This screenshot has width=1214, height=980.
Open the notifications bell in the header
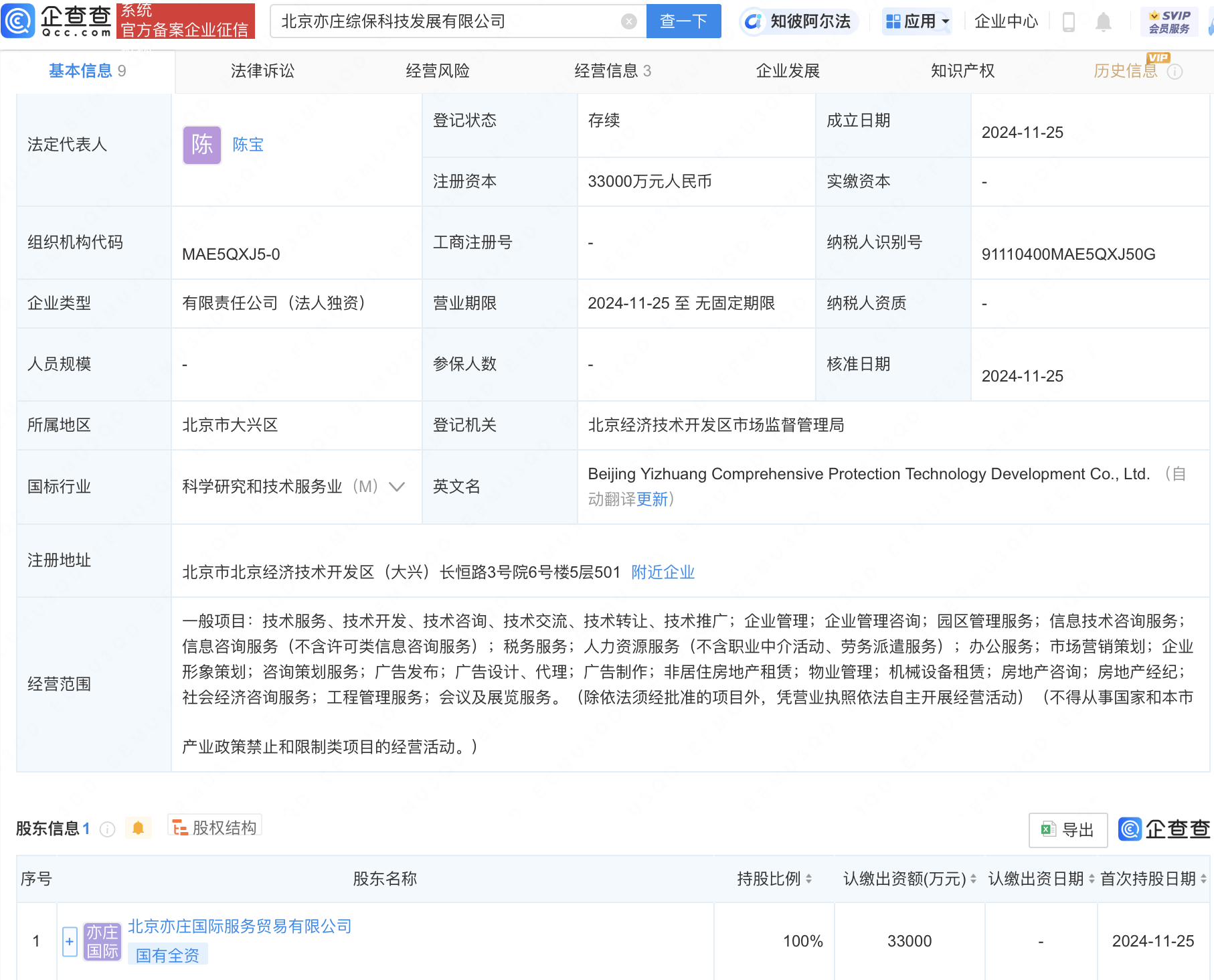(1104, 22)
